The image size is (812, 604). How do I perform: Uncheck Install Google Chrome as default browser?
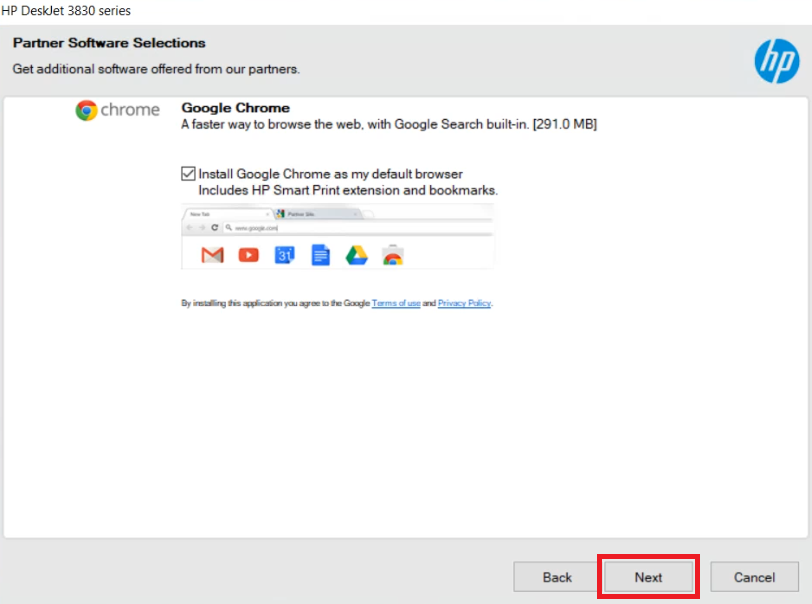[188, 174]
